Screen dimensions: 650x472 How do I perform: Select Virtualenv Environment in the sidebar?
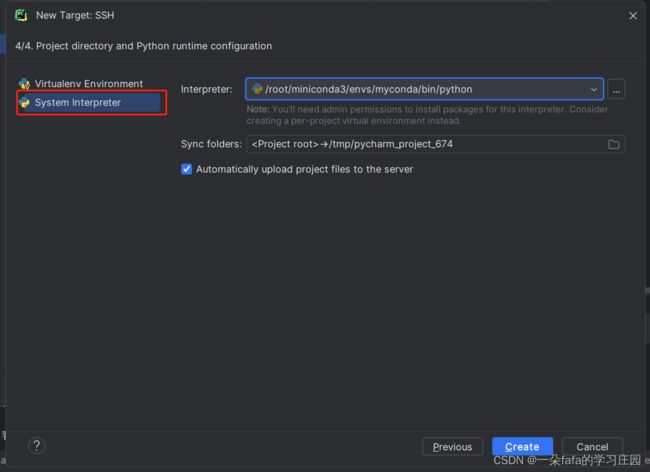(x=88, y=84)
